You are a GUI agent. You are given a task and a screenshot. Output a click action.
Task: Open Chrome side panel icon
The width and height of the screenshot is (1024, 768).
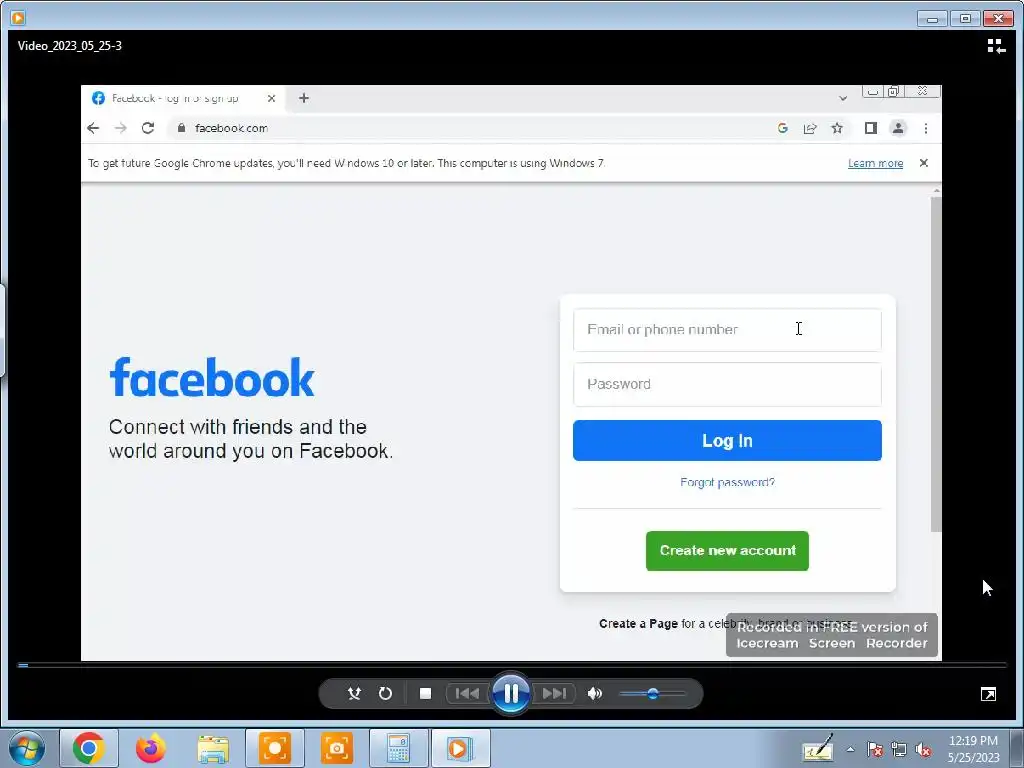click(871, 128)
